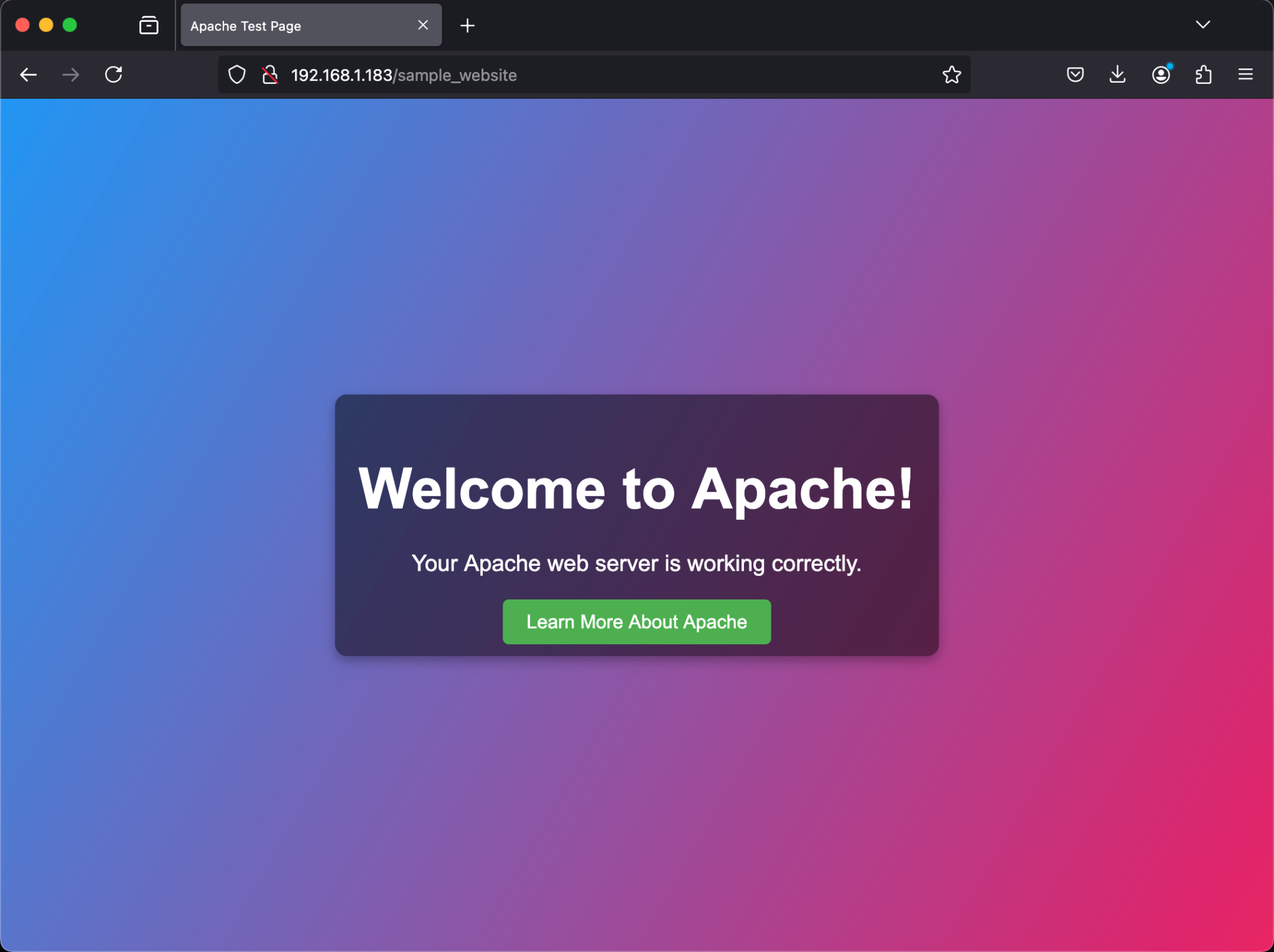1274x952 pixels.
Task: Save page to Pocket
Action: pyautogui.click(x=1075, y=75)
